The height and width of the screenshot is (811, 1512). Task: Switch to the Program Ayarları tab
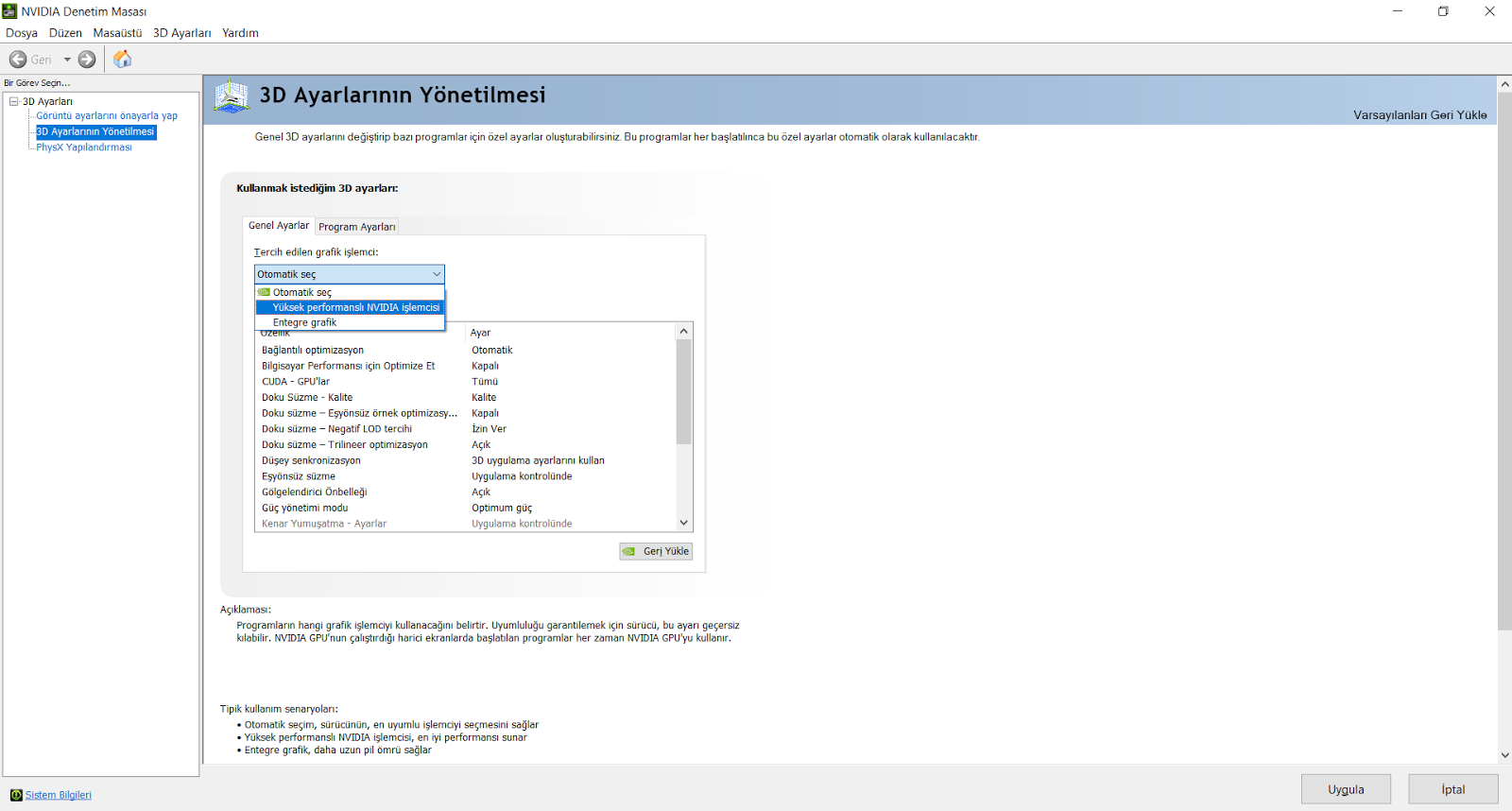pos(356,227)
